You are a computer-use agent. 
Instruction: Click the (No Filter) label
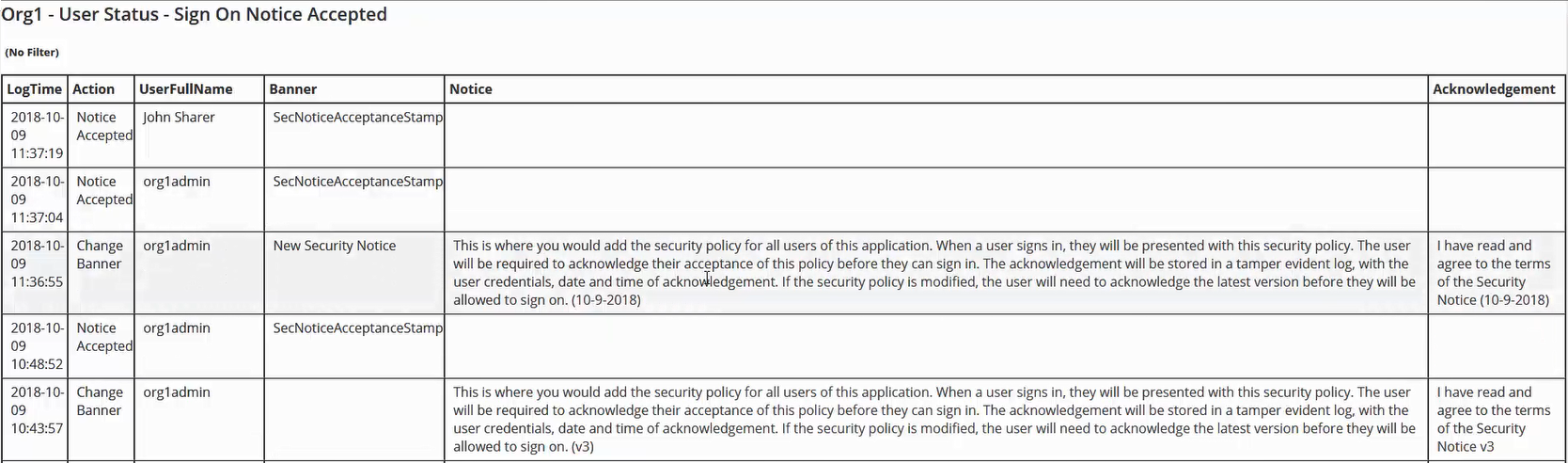pos(32,53)
